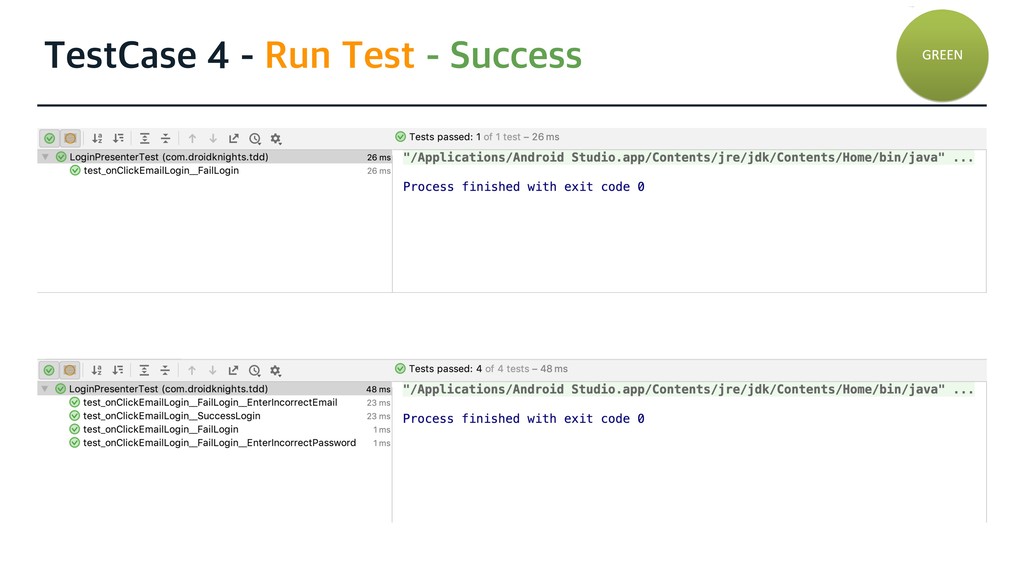
Task: Click the round GREEN badge
Action: tap(942, 55)
